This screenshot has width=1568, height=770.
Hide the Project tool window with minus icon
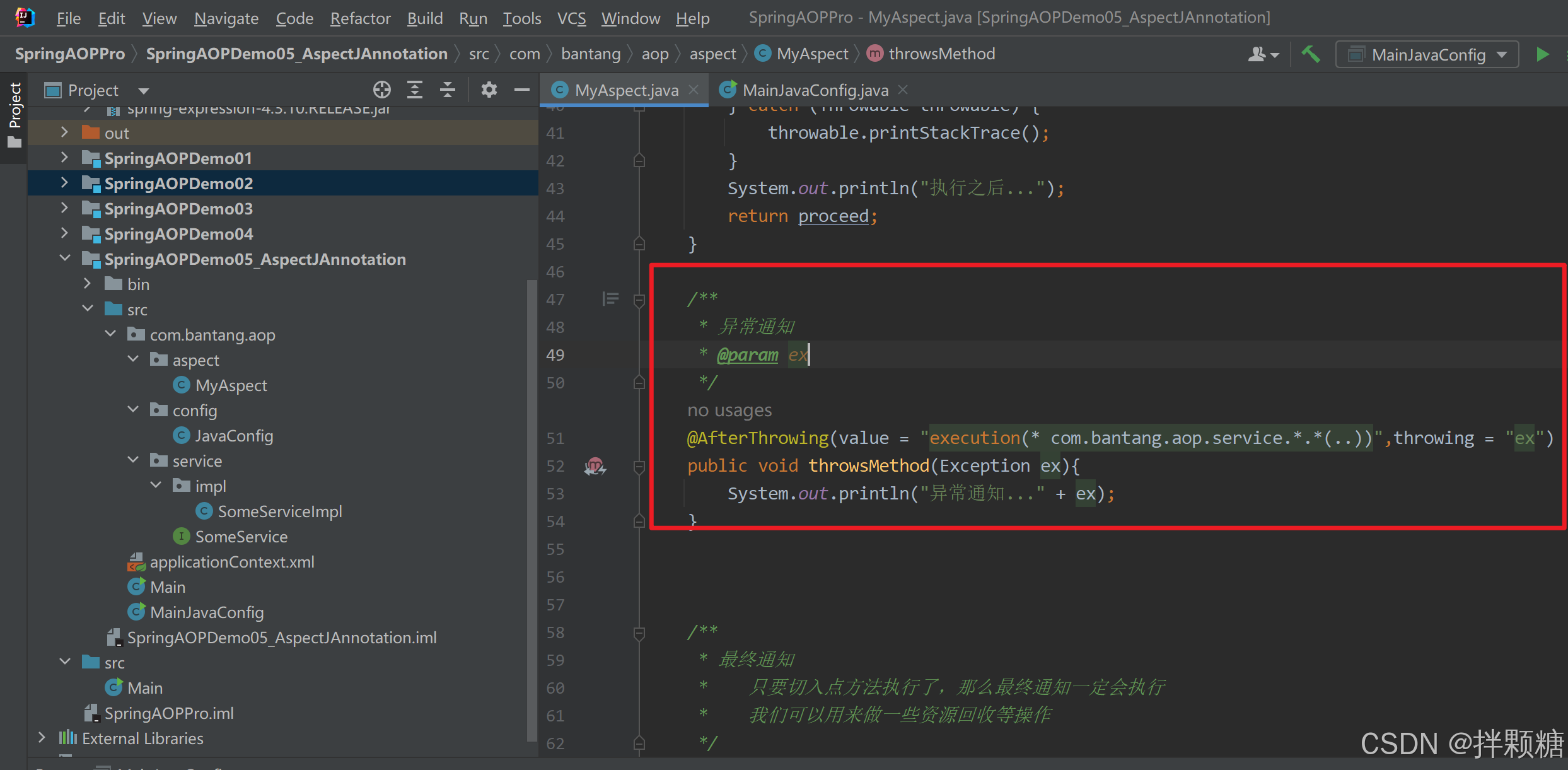pyautogui.click(x=521, y=90)
